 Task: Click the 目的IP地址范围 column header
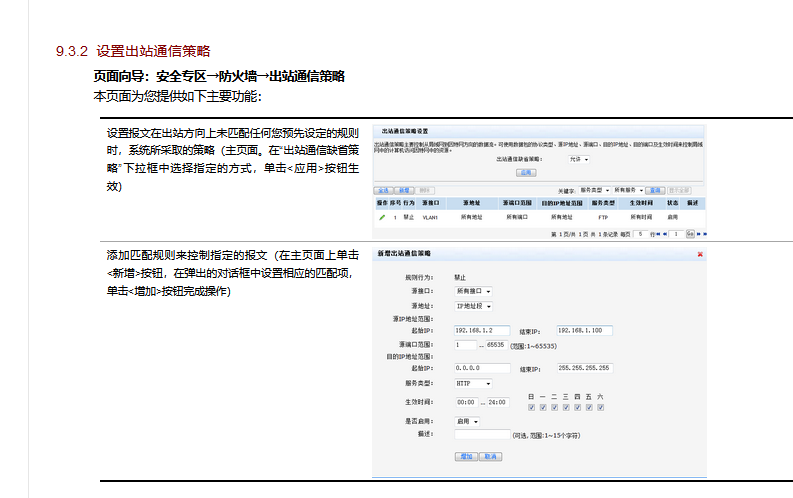(x=562, y=203)
